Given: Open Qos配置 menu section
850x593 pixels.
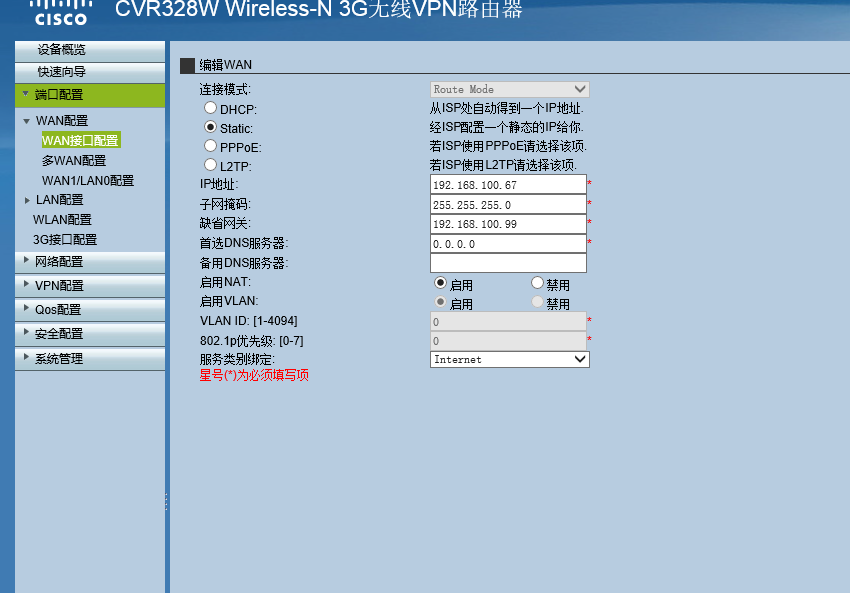Looking at the screenshot, I should (90, 310).
